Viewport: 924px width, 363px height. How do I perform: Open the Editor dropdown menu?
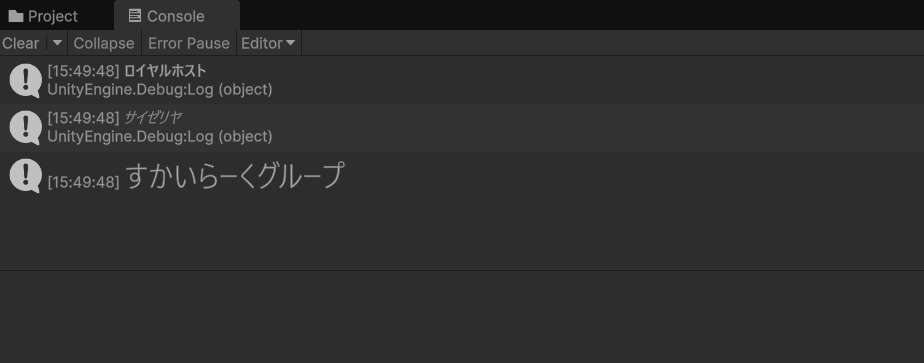coord(269,44)
